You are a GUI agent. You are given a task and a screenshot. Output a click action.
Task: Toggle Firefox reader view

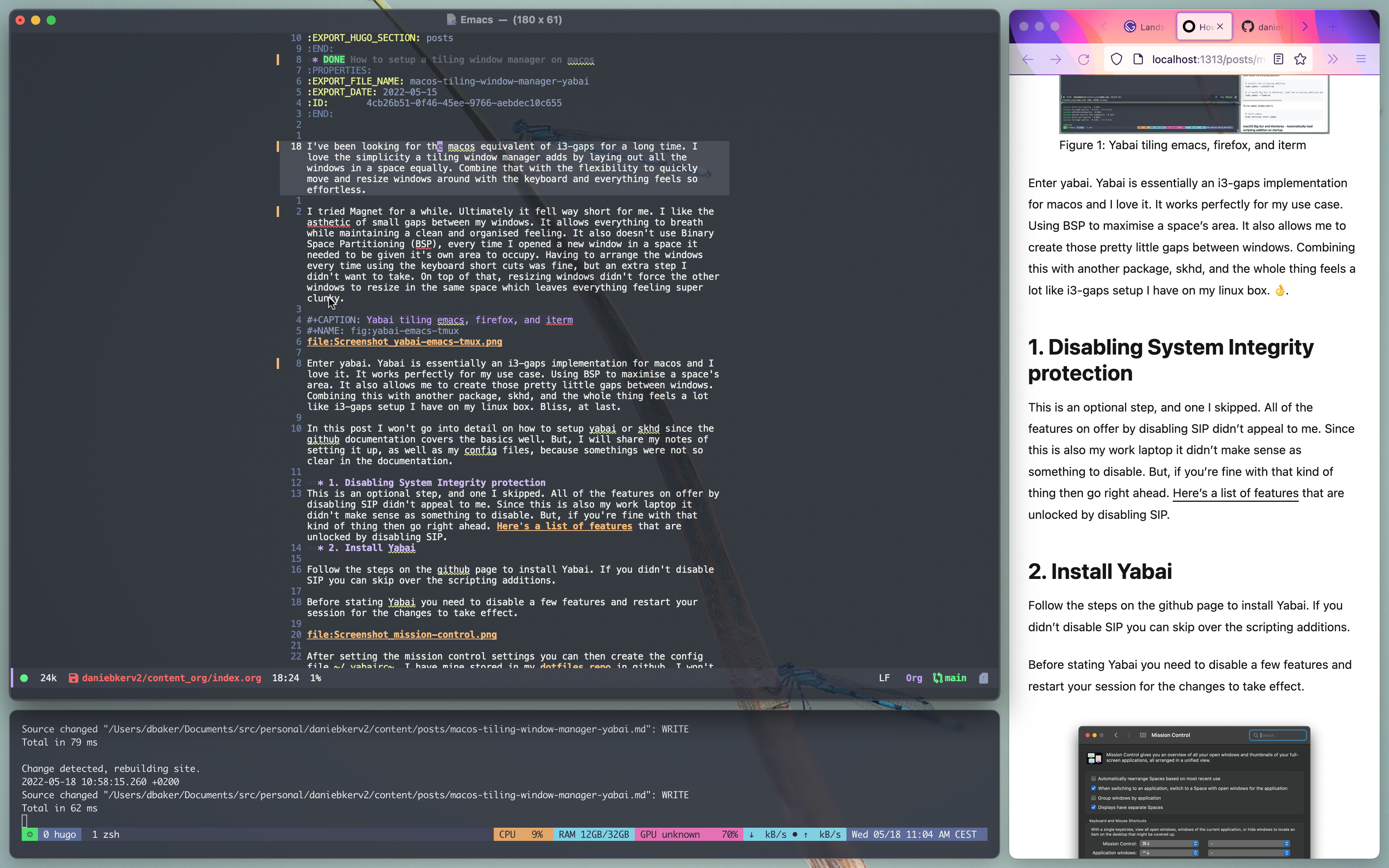1278,59
